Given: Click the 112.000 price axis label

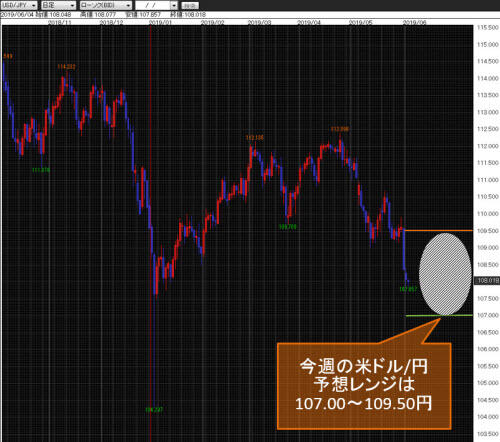Looking at the screenshot, I should pos(488,146).
